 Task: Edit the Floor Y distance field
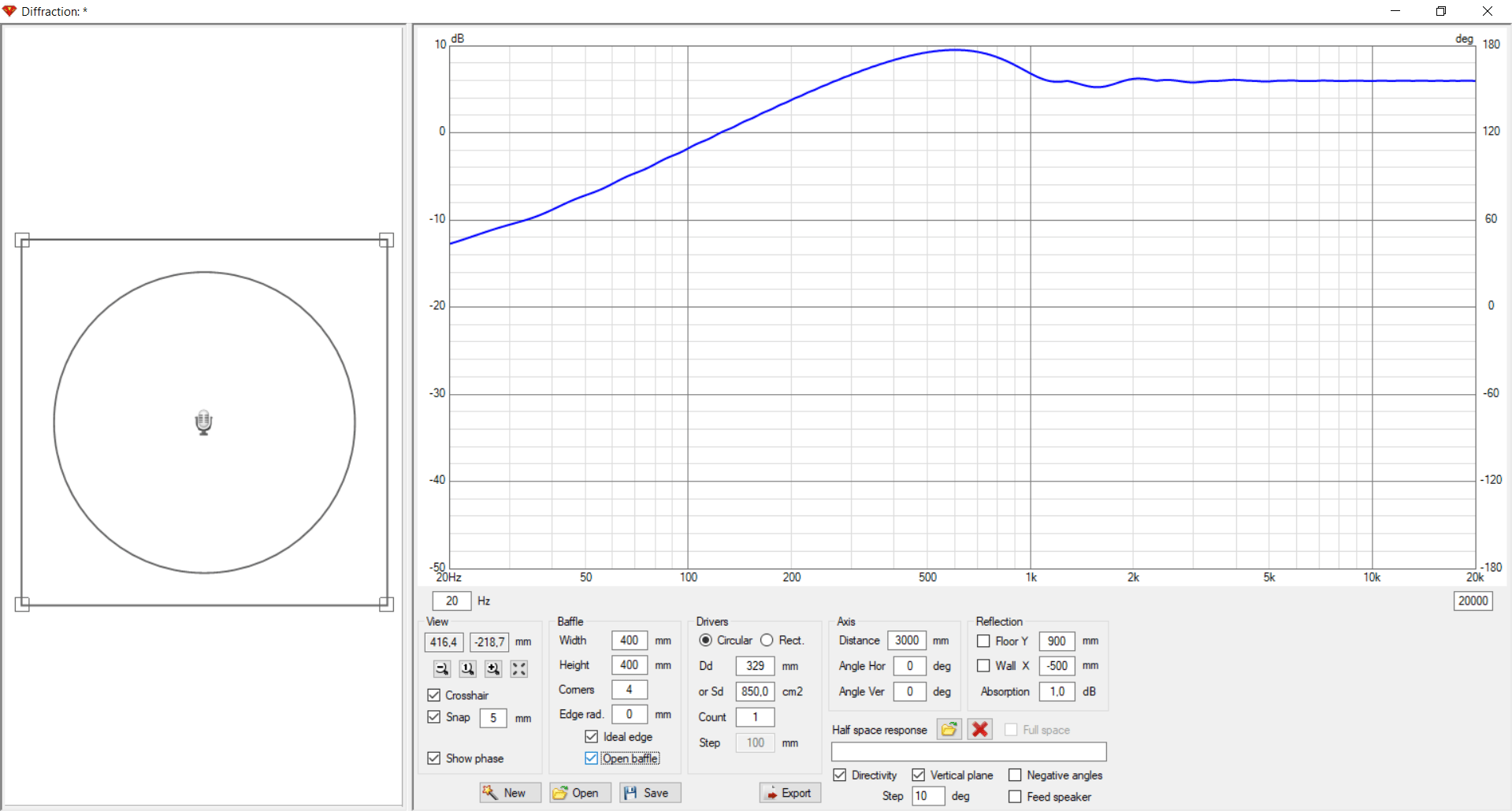pyautogui.click(x=1057, y=642)
